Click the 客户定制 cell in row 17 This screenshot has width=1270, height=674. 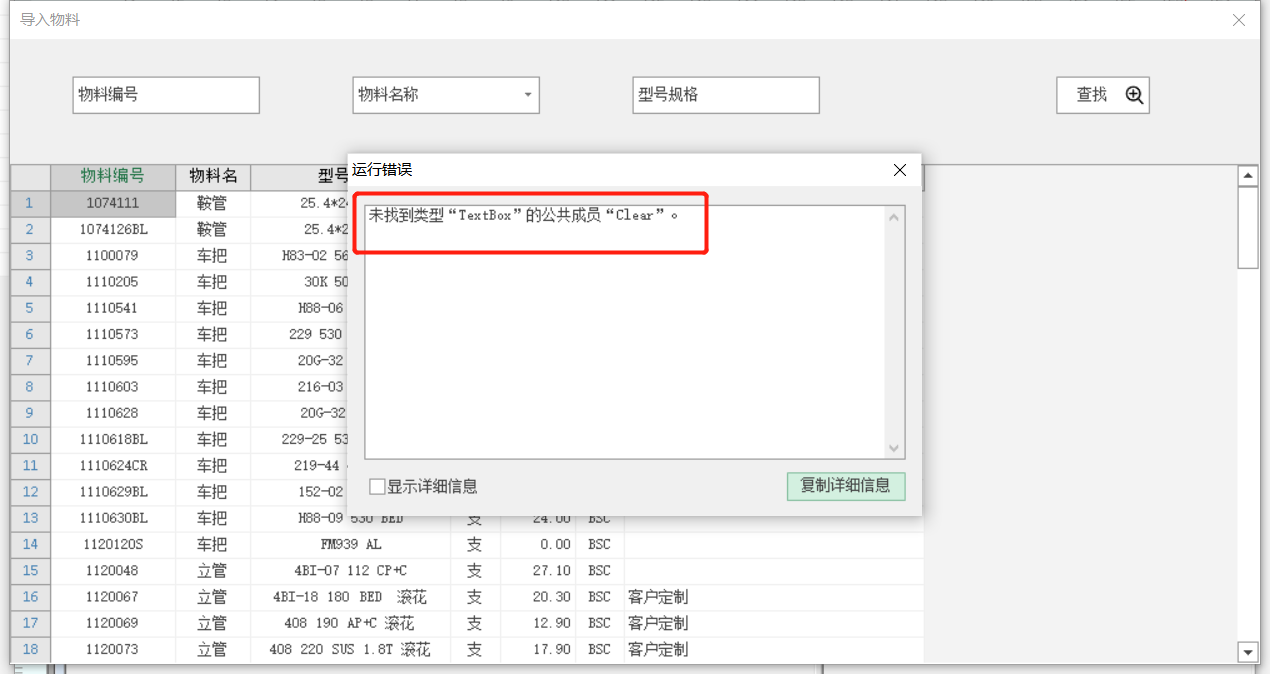658,623
